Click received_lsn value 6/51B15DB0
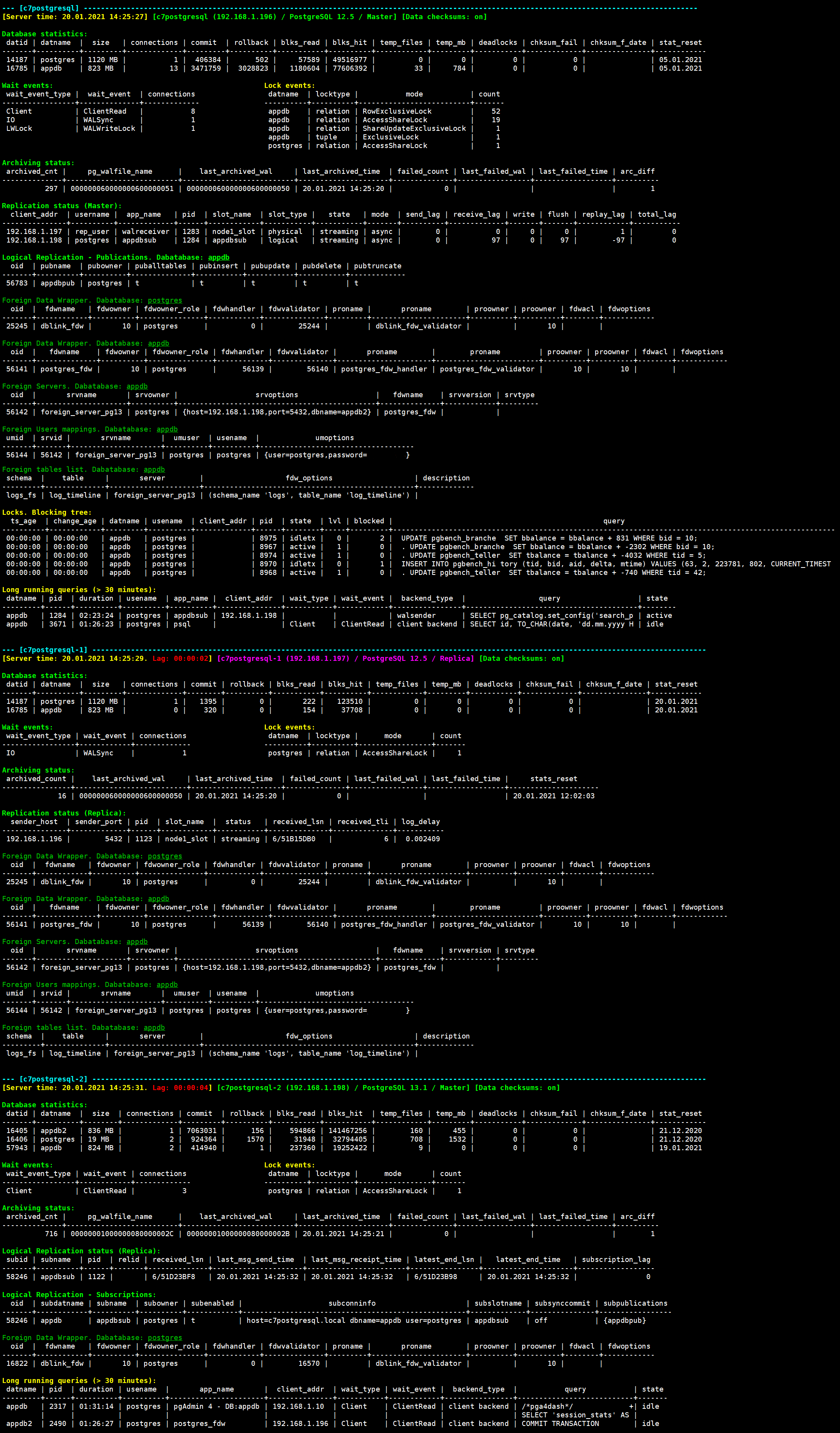The image size is (840, 1433). click(293, 839)
